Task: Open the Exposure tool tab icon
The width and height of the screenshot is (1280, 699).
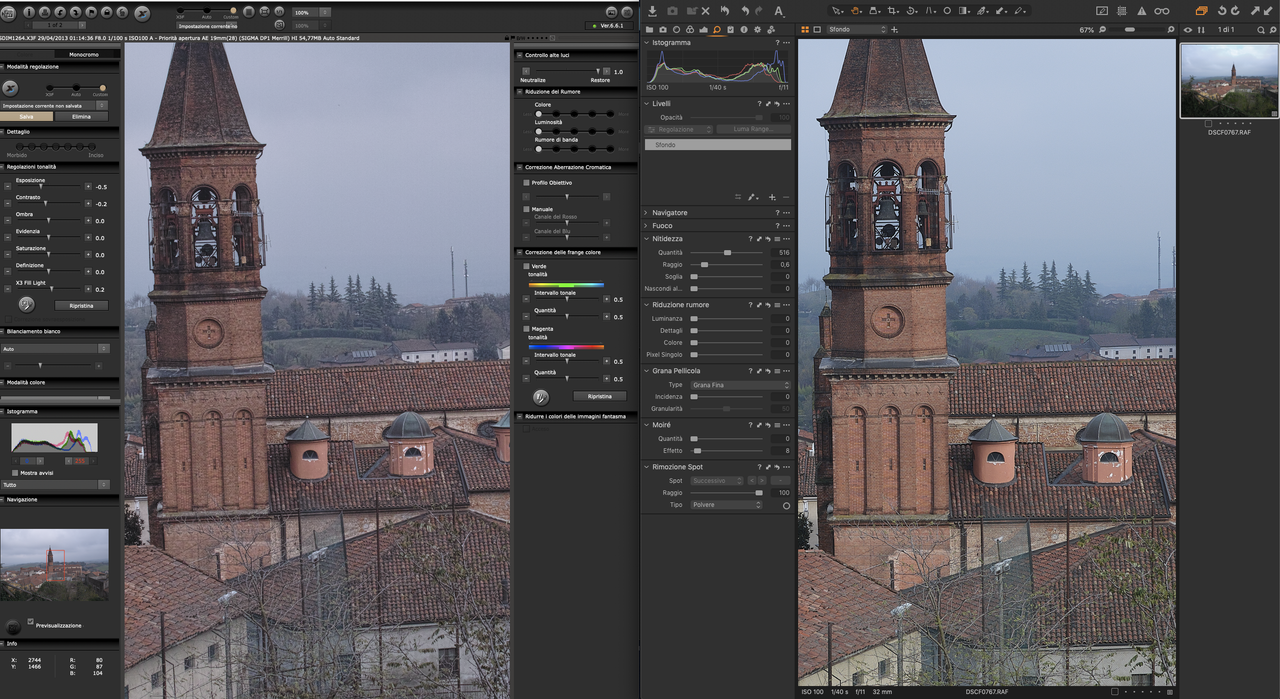Action: [703, 30]
